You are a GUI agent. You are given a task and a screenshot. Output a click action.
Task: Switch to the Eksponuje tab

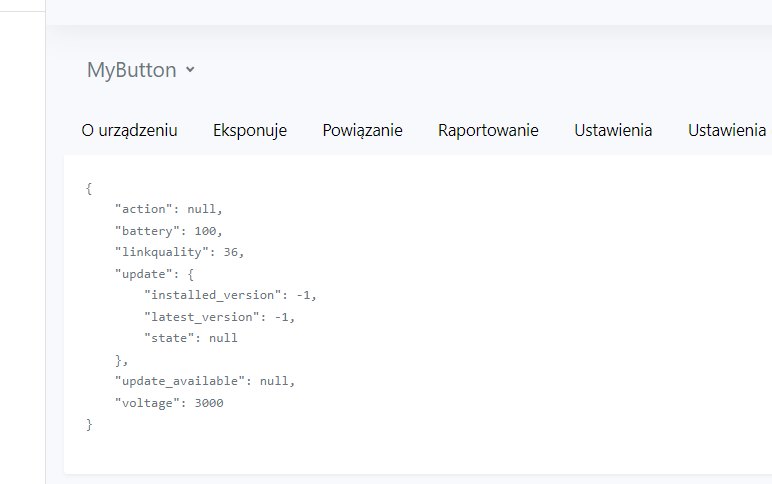[250, 130]
